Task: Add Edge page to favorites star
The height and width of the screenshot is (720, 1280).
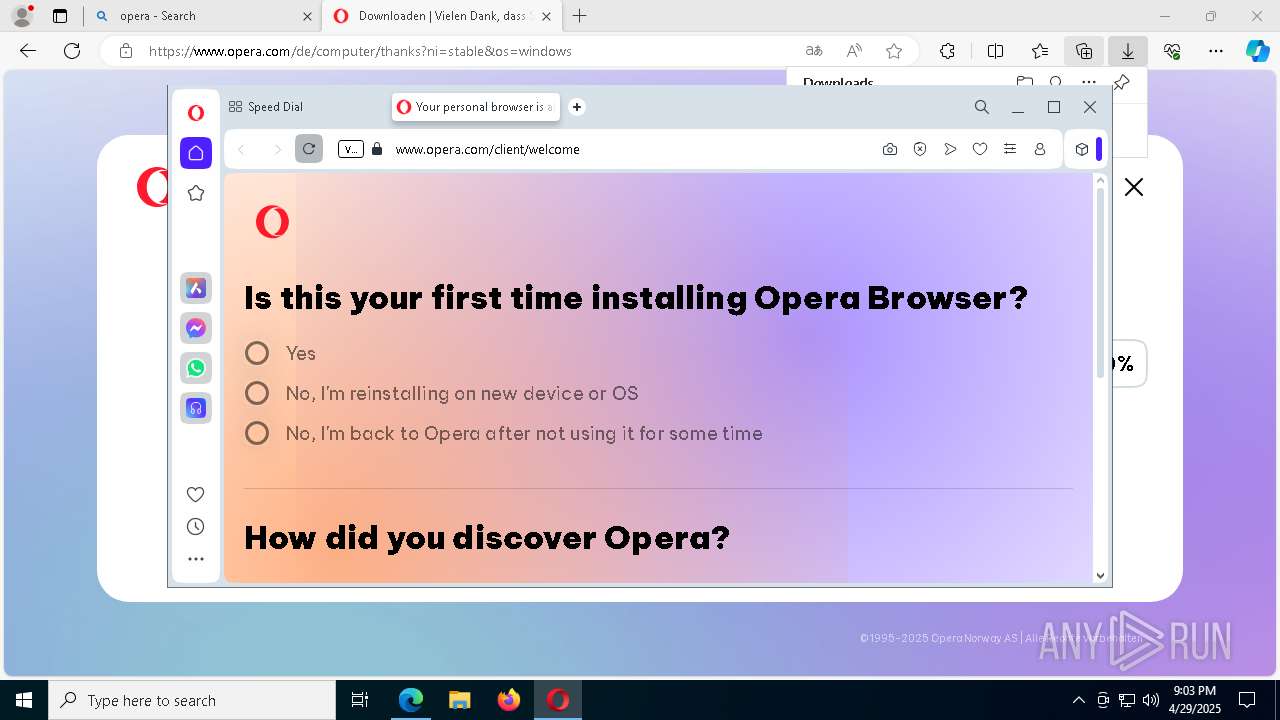Action: 894,51
